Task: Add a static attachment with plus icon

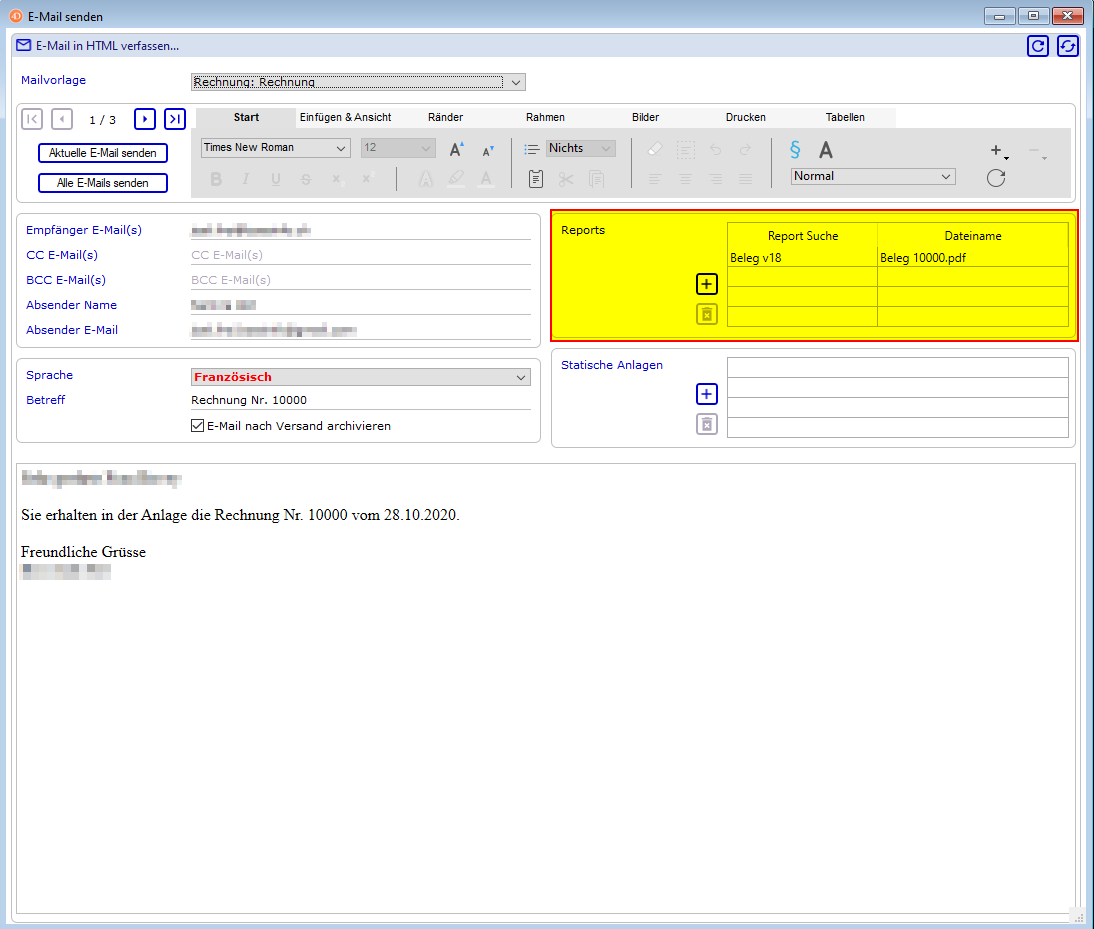Action: 707,394
